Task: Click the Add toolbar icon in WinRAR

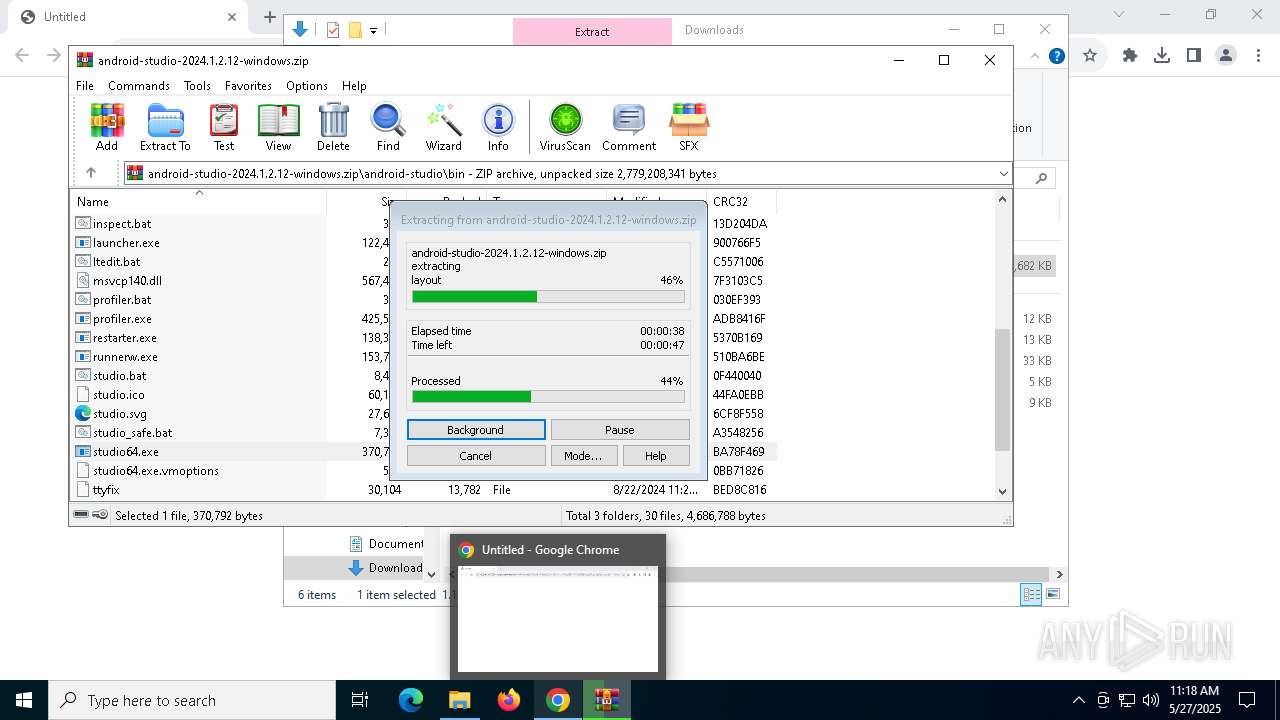Action: tap(107, 127)
